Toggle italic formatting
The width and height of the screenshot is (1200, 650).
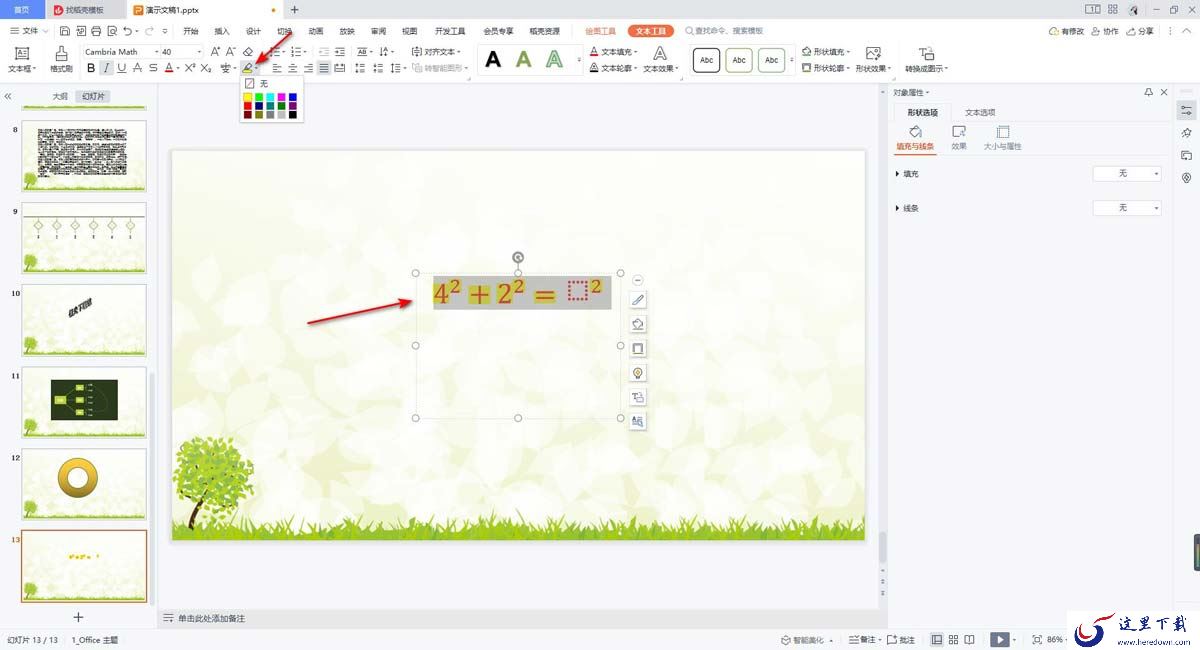(106, 68)
